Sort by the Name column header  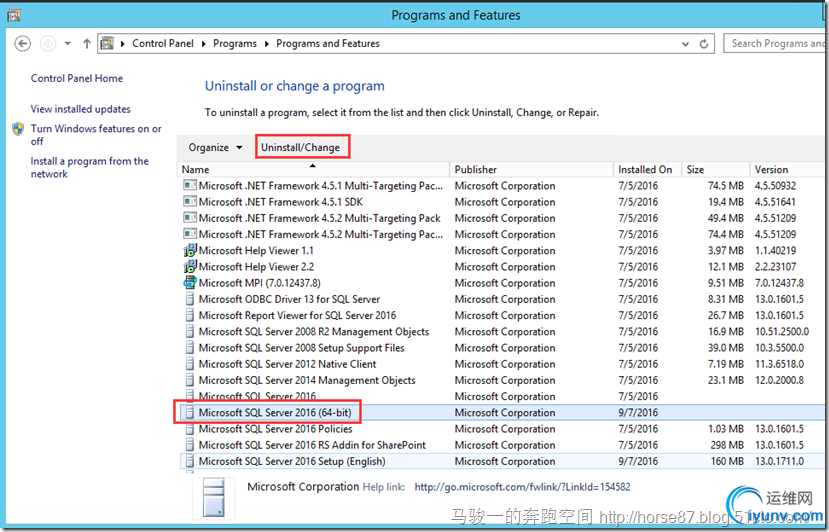tap(314, 170)
